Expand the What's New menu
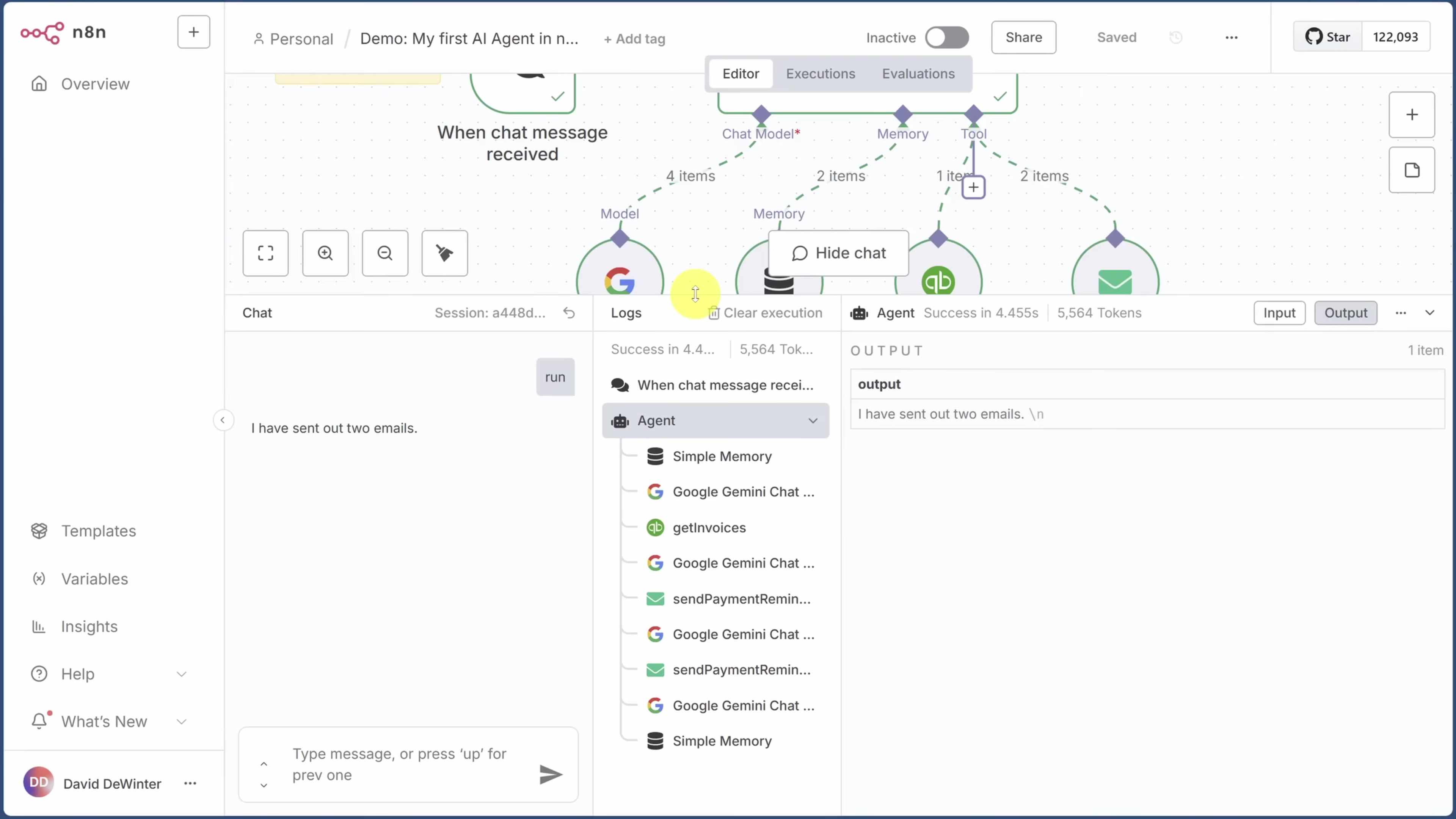1456x819 pixels. point(108,721)
